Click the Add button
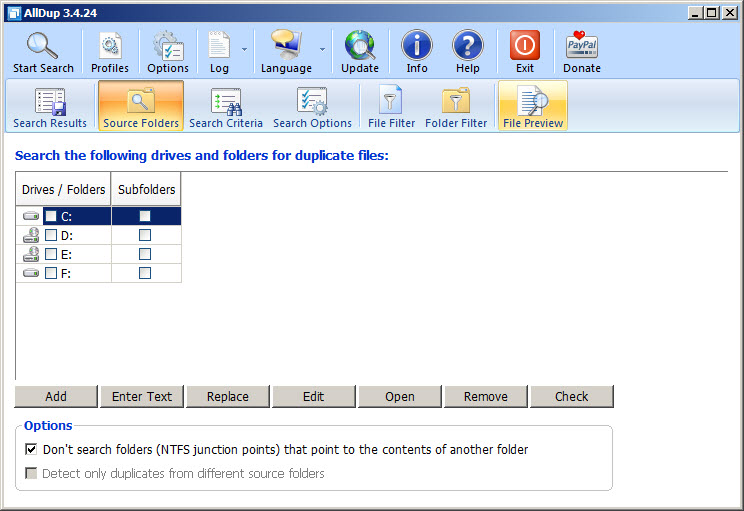Viewport: 744px width, 511px height. coord(56,397)
